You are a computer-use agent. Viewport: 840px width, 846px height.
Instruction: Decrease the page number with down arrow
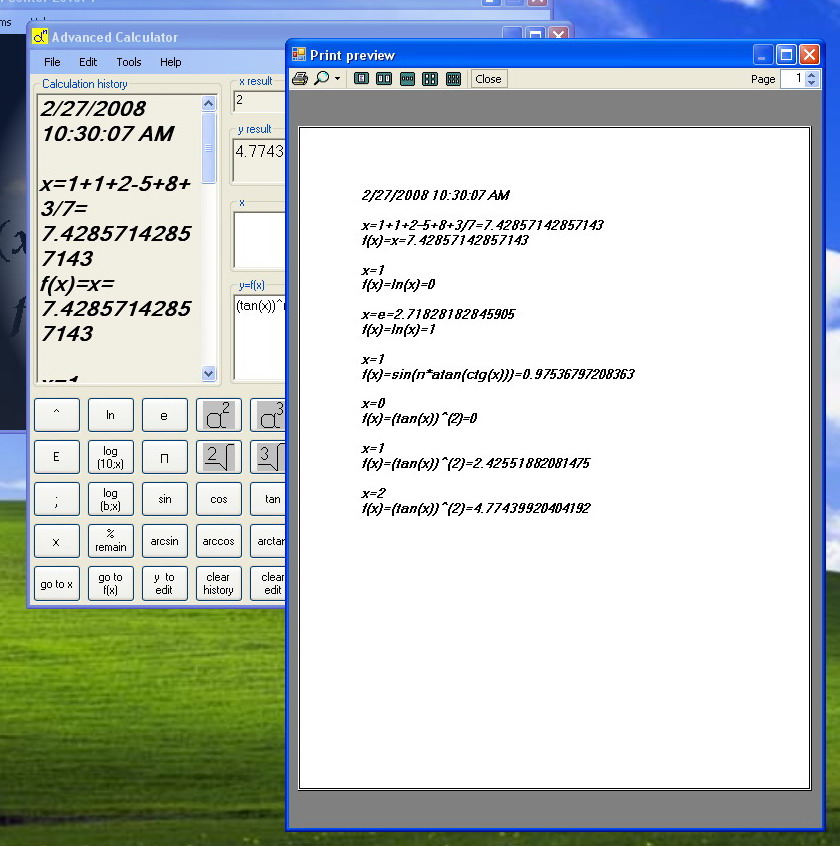tap(812, 83)
